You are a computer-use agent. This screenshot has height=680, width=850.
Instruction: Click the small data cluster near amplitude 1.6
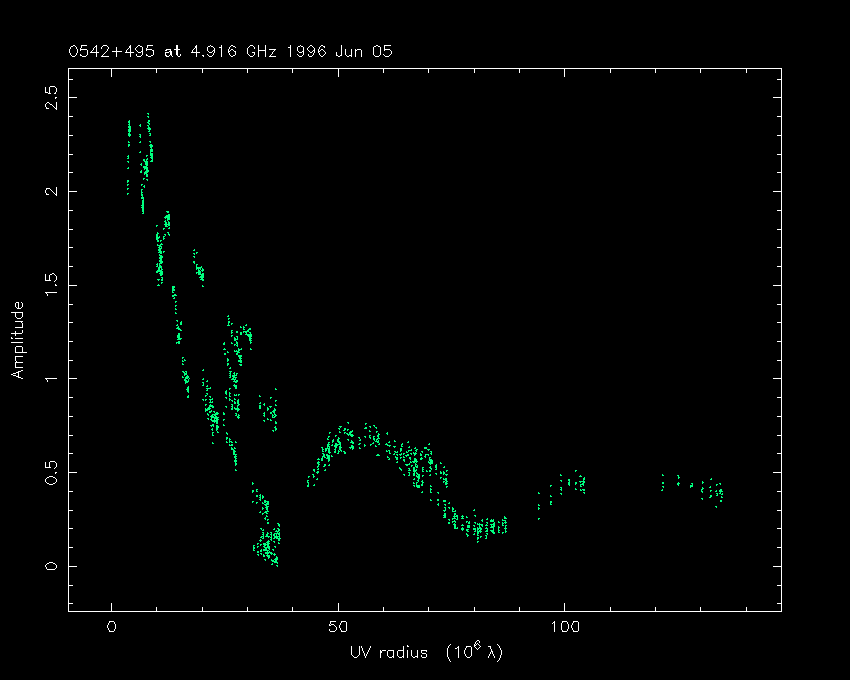pos(198,267)
